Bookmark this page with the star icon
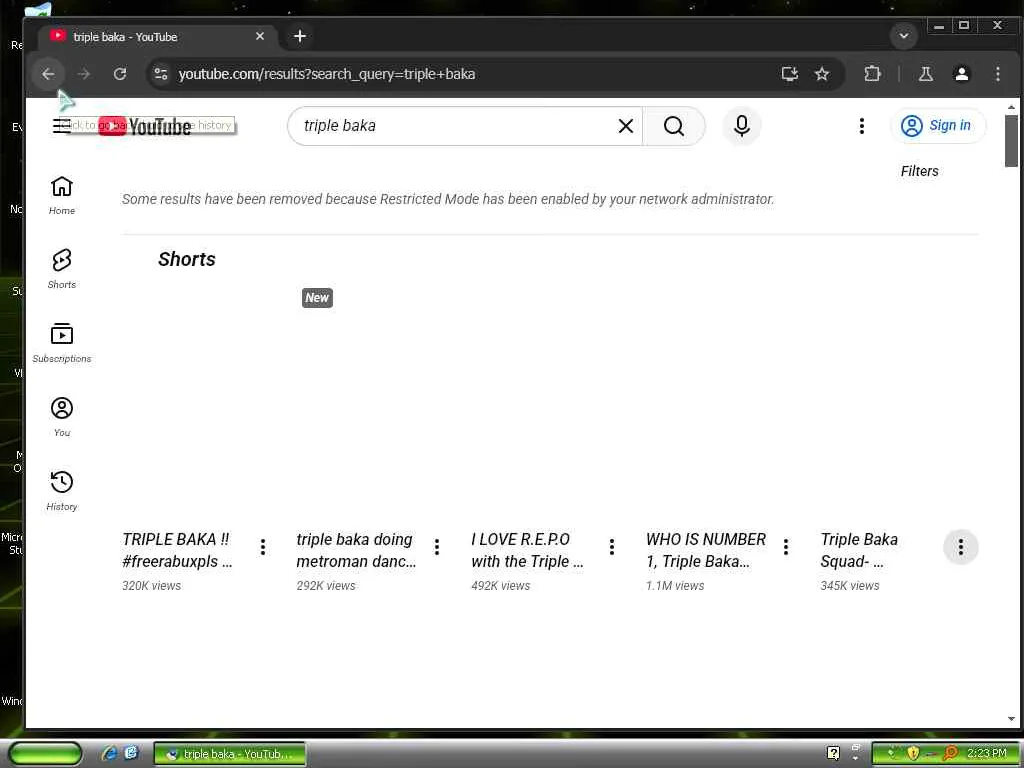Image resolution: width=1024 pixels, height=768 pixels. (x=822, y=74)
